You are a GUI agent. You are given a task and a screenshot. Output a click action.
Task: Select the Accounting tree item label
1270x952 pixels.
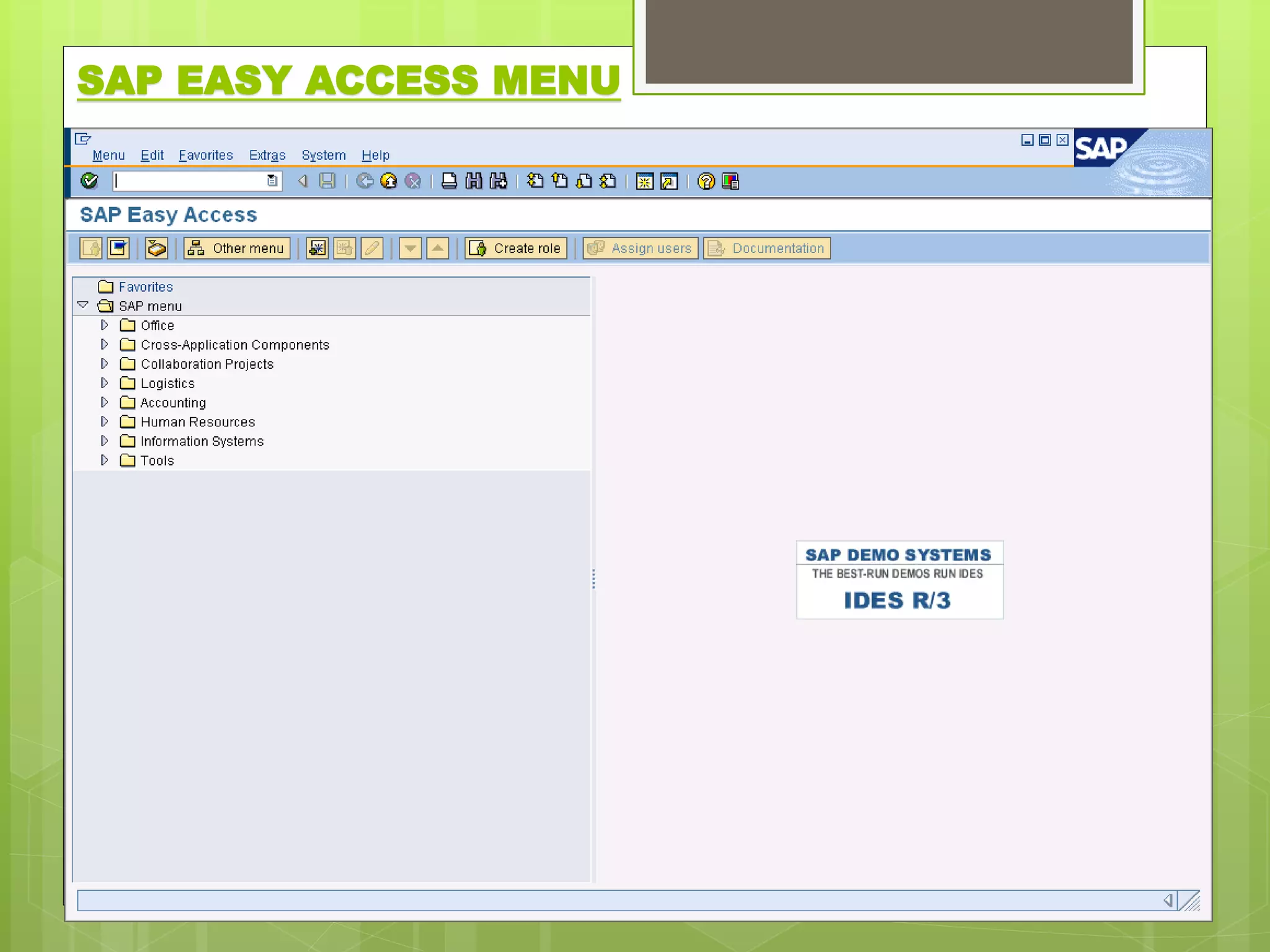click(173, 403)
